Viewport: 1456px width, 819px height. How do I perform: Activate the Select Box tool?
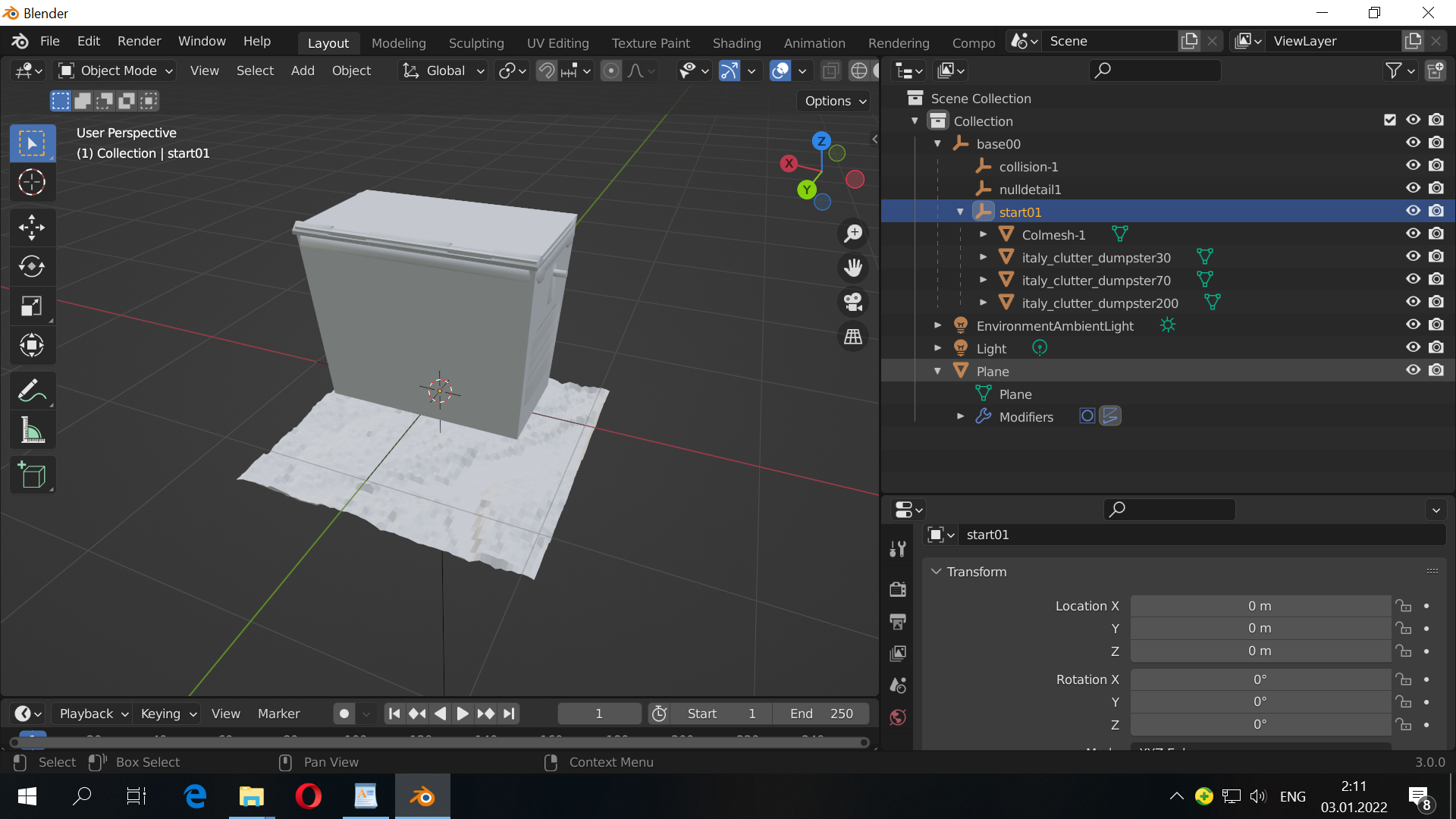click(32, 143)
